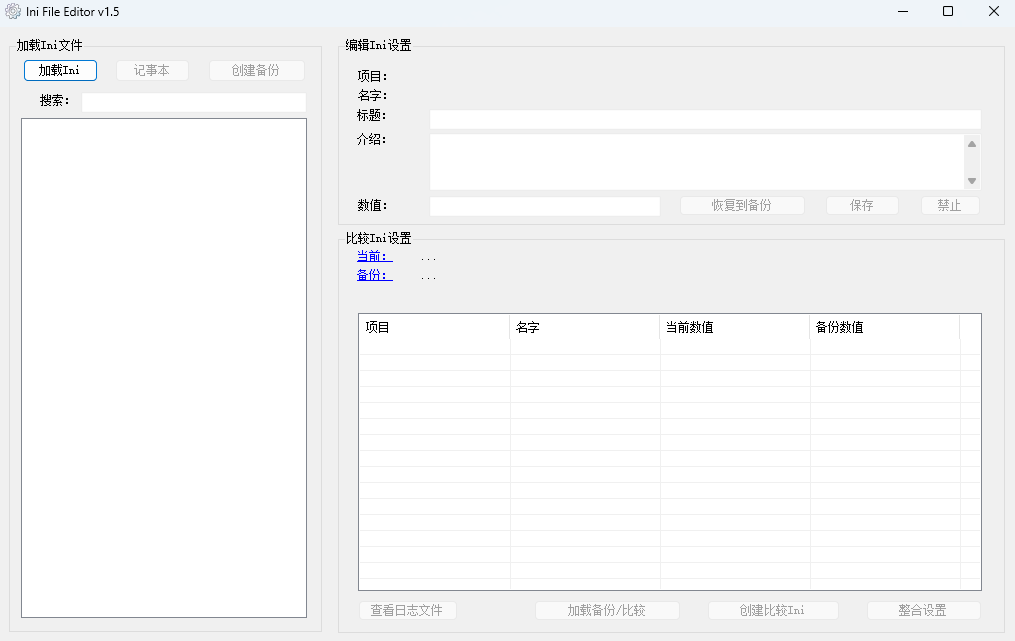Click the 整合设置 button
This screenshot has width=1015, height=641.
[x=923, y=611]
